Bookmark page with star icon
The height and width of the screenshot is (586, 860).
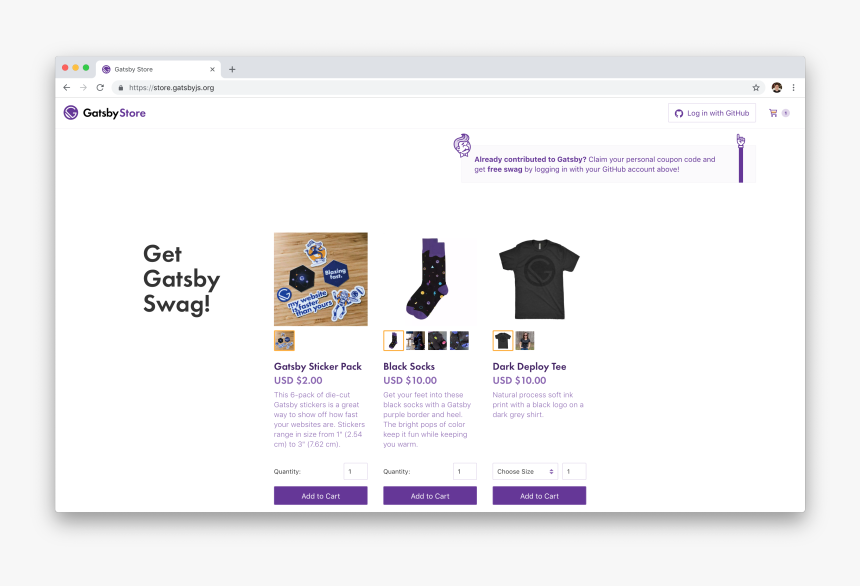click(x=756, y=88)
